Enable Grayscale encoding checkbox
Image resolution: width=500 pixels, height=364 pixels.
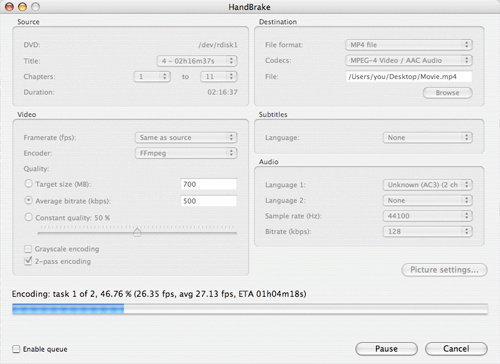(28, 249)
